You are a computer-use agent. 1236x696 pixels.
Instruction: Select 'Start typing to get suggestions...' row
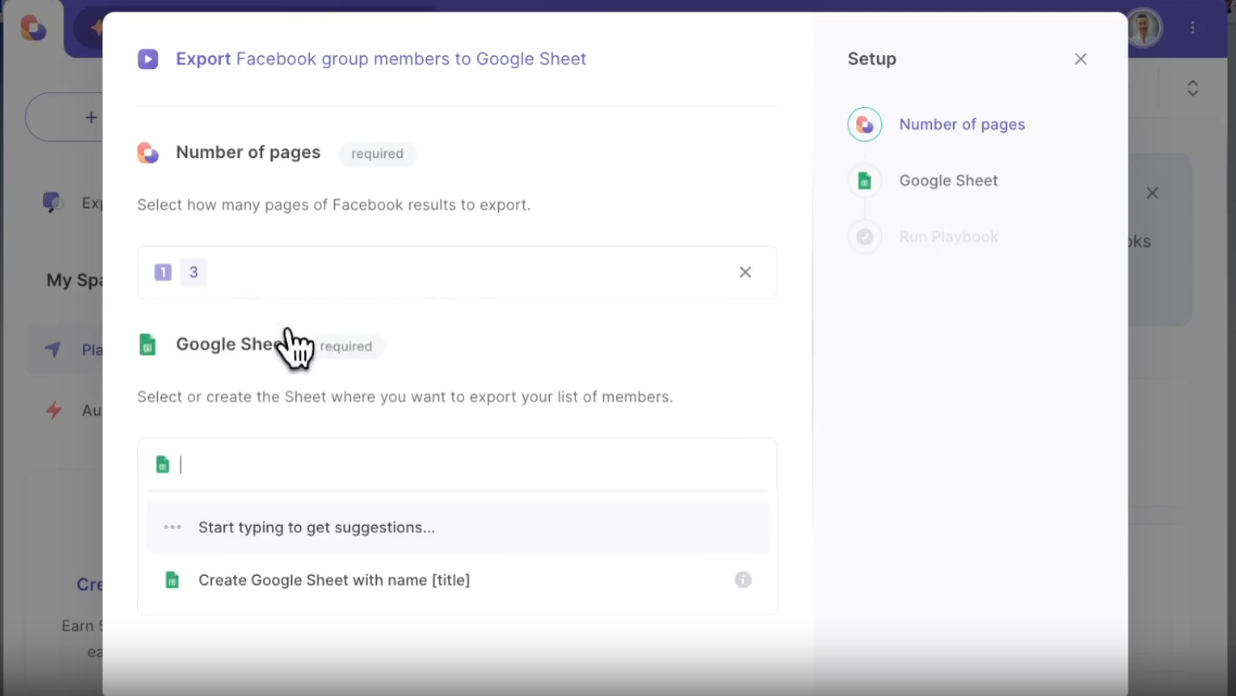tap(457, 527)
